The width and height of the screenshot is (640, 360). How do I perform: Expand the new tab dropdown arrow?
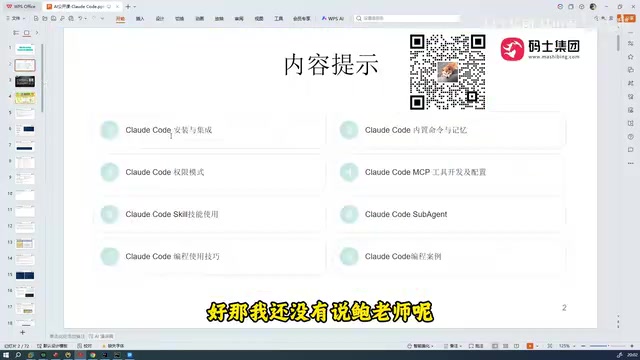[x=135, y=7]
